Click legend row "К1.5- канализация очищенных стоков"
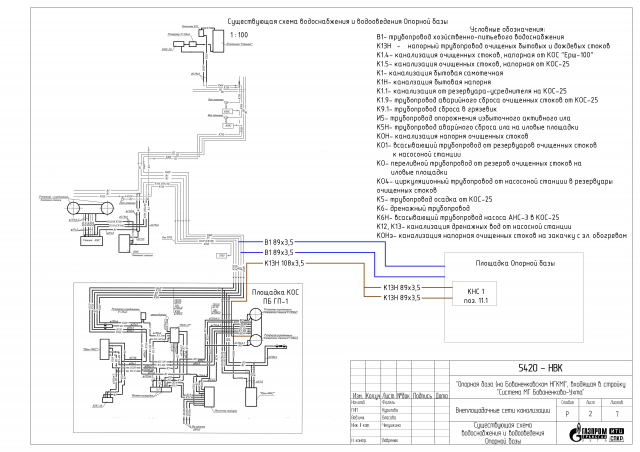The image size is (640, 452). [x=473, y=64]
